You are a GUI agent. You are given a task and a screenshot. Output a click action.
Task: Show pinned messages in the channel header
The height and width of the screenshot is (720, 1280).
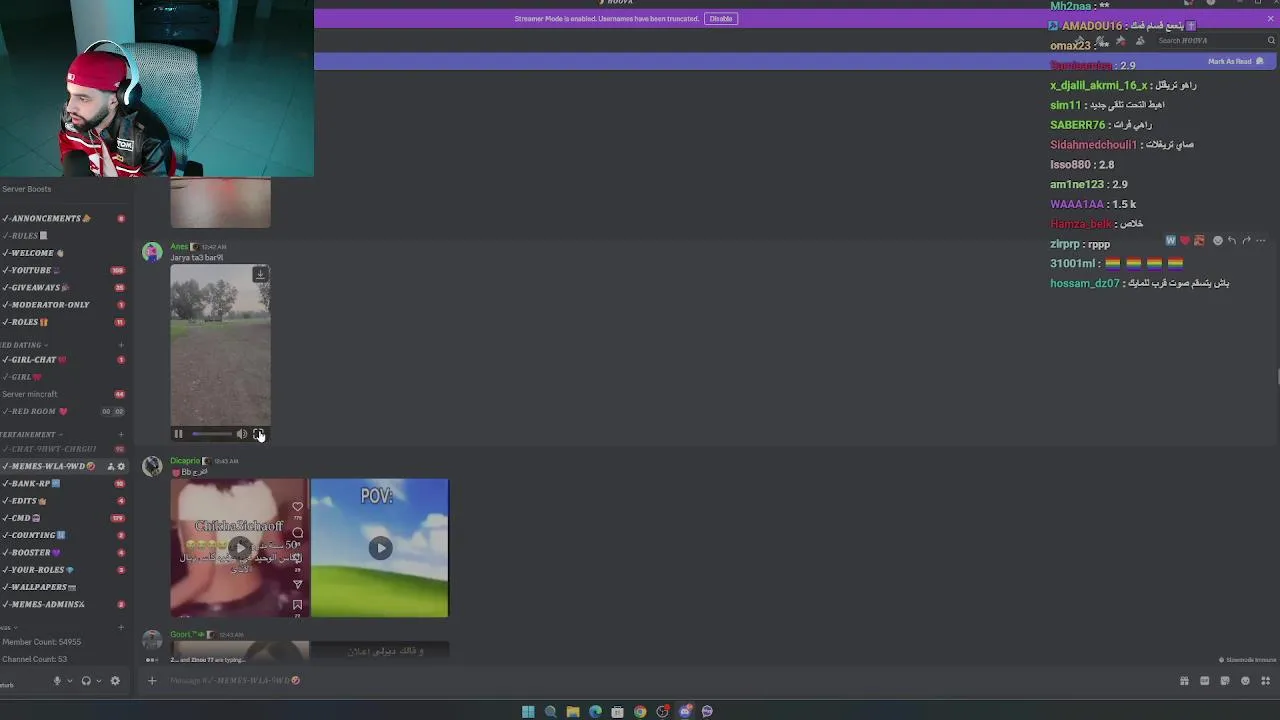(x=1120, y=41)
